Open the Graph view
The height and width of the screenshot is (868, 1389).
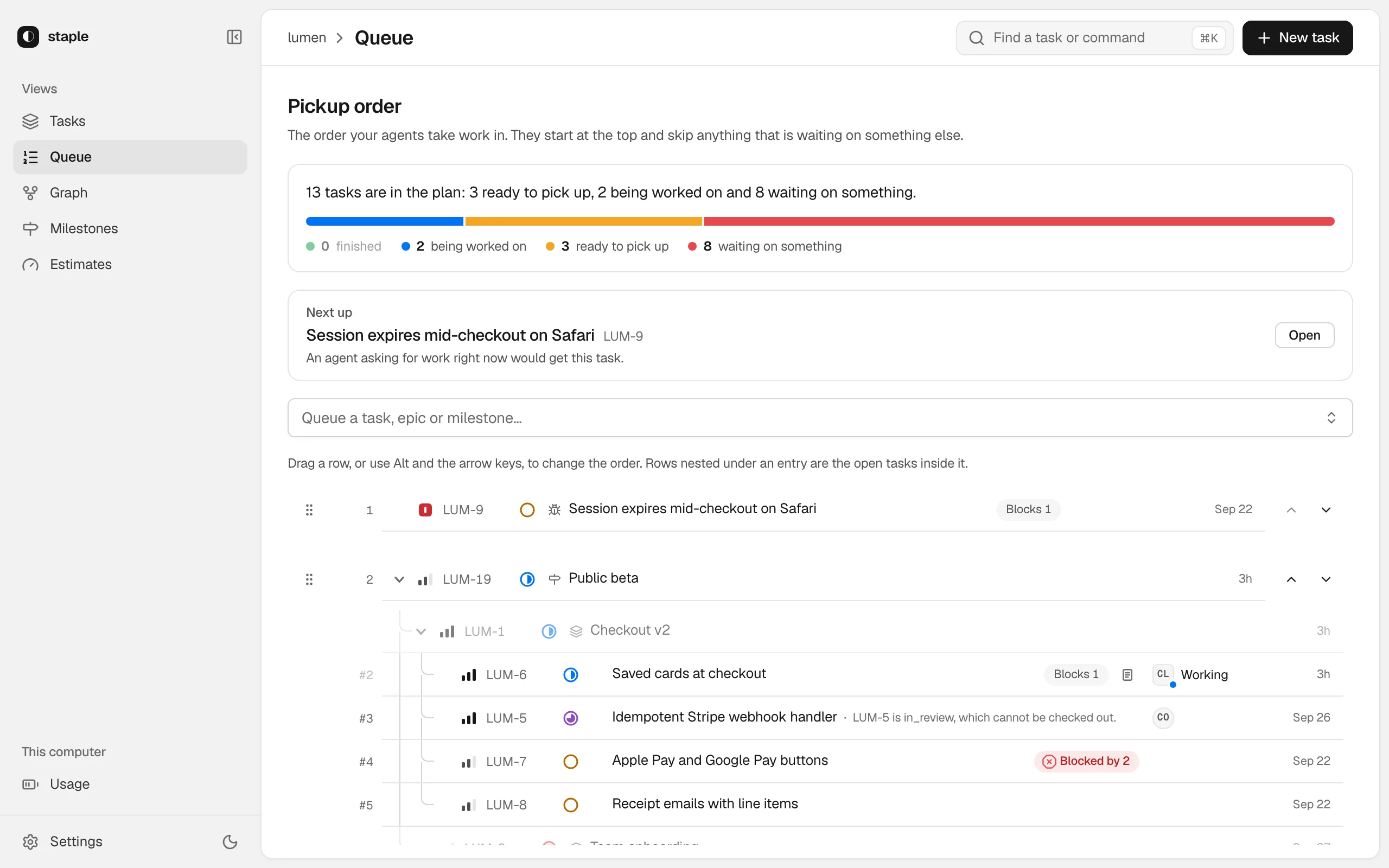(130, 192)
